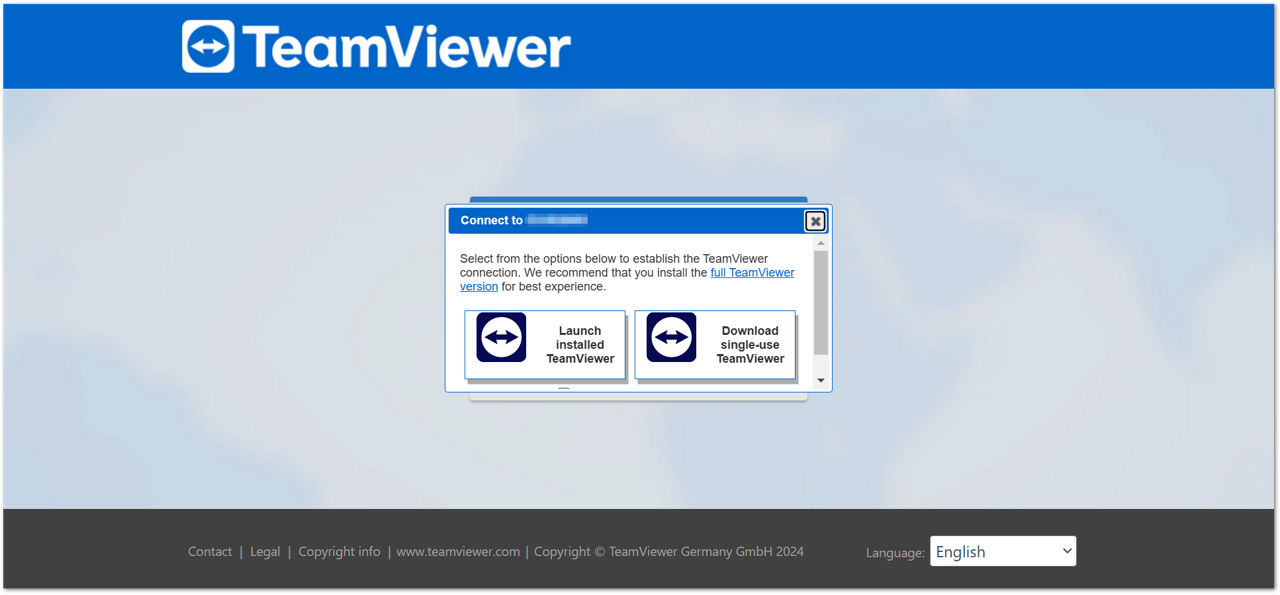Viewport: 1280px width, 595px height.
Task: Click the icon beside Launch installed TeamViewer
Action: (501, 338)
